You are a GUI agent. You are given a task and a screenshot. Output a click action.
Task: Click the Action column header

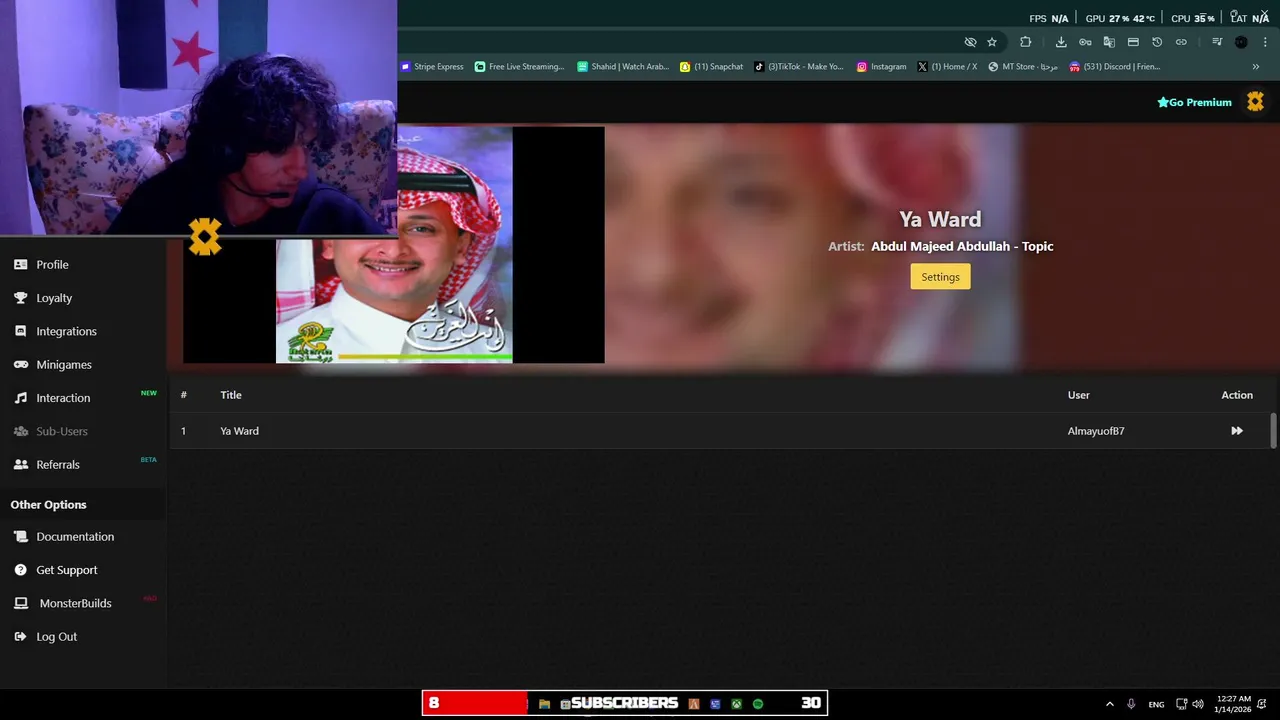click(x=1237, y=395)
